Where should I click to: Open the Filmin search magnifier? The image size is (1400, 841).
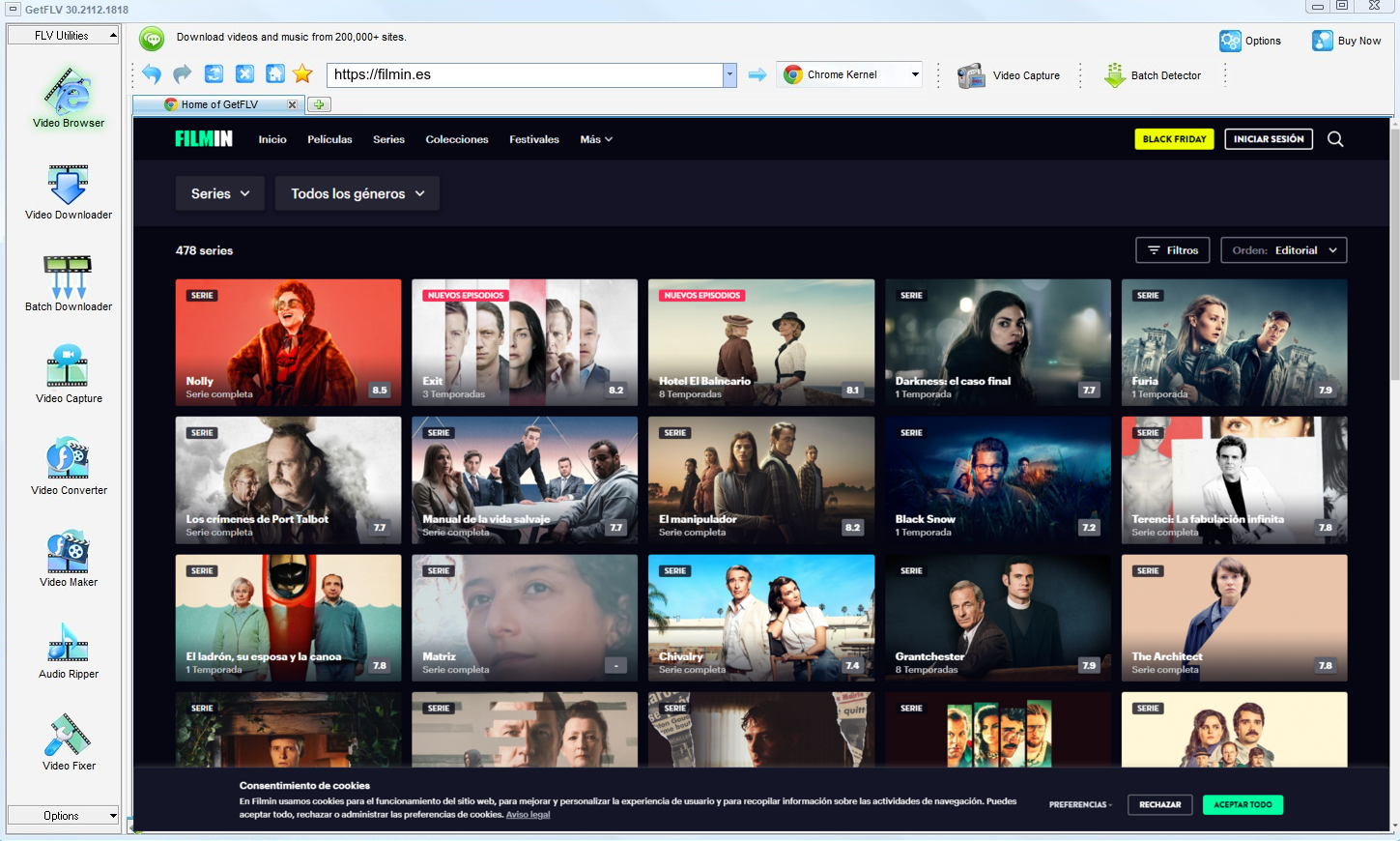pos(1335,139)
